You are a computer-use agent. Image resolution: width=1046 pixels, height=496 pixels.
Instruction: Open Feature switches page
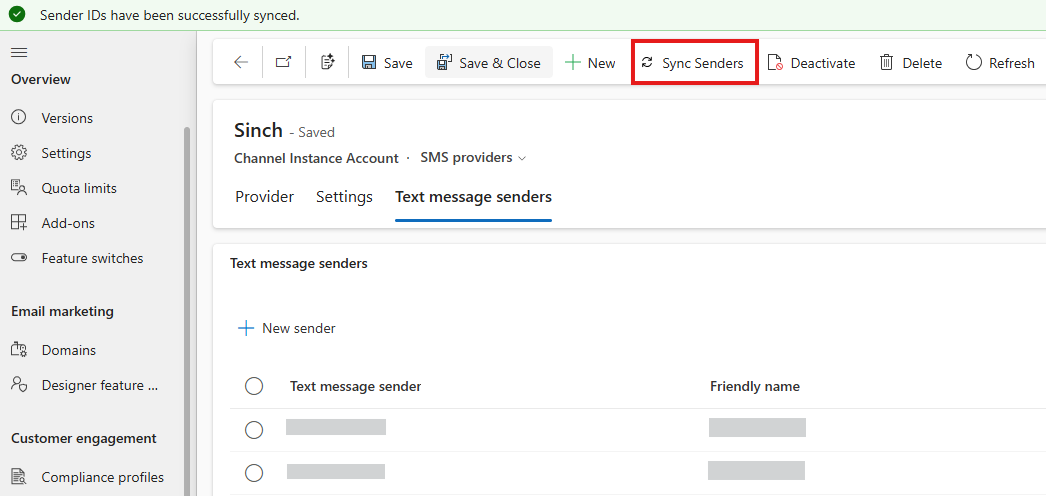(92, 258)
